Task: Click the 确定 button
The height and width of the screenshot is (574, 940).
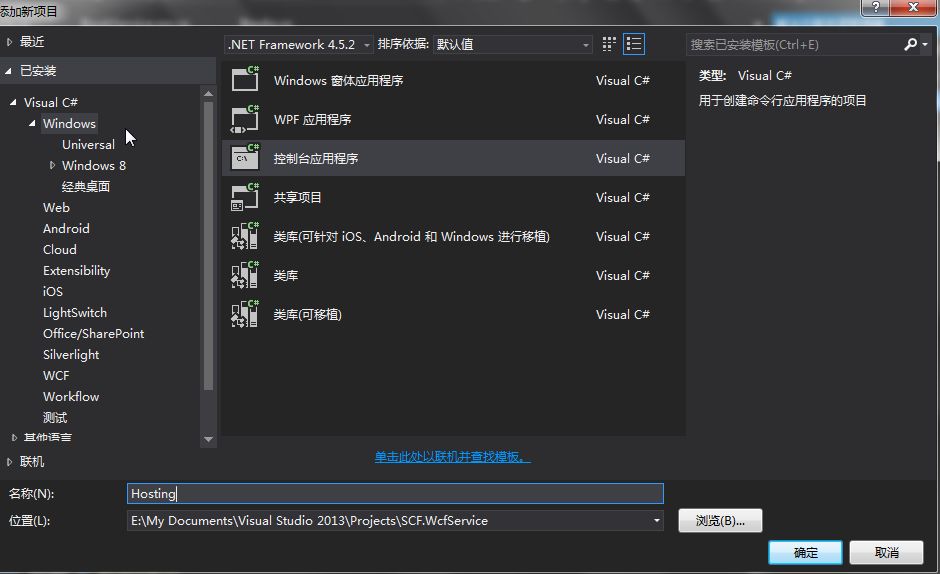Action: [805, 552]
